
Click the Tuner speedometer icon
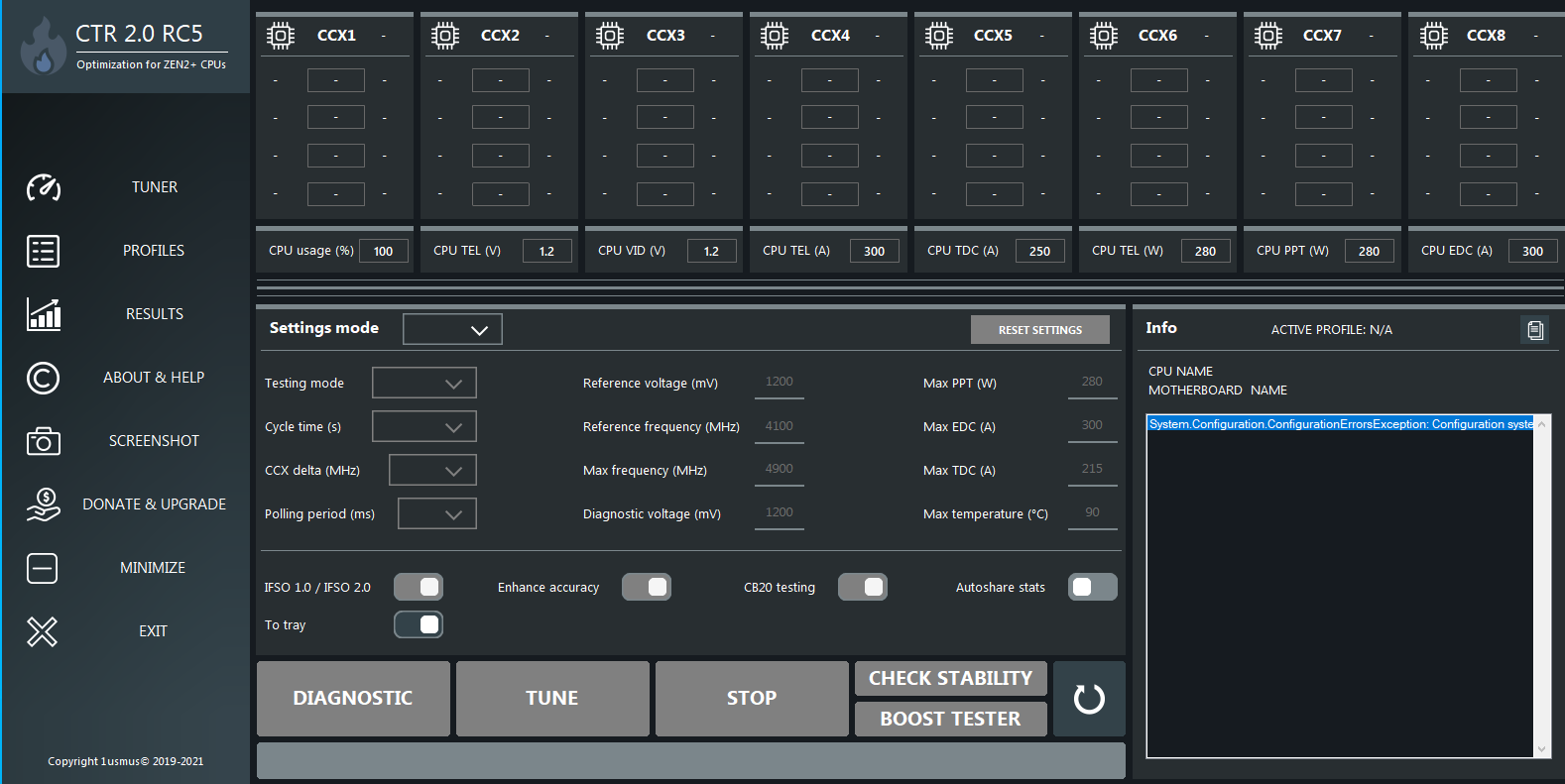coord(43,187)
